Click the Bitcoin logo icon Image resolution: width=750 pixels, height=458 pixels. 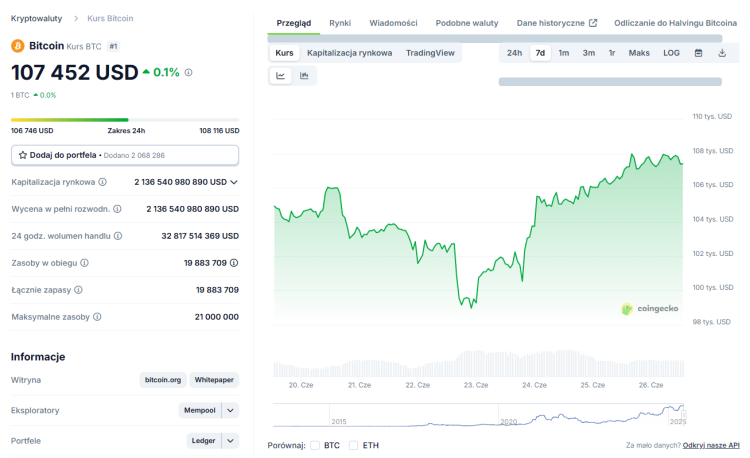[x=18, y=46]
